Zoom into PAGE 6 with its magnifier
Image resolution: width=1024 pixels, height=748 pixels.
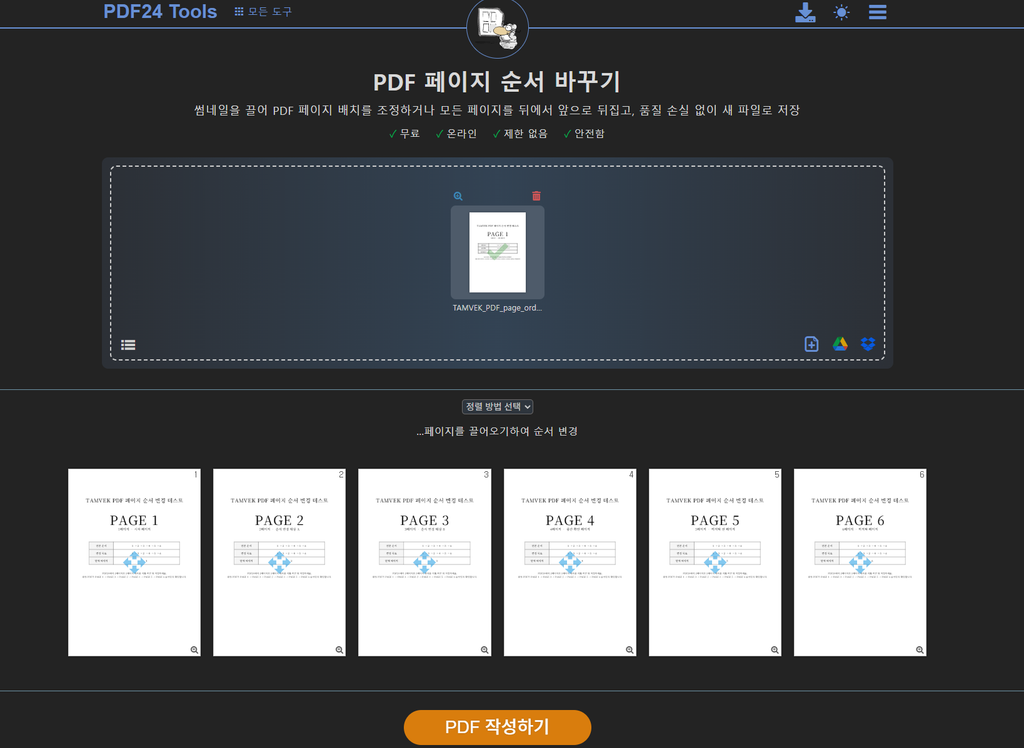[x=920, y=650]
